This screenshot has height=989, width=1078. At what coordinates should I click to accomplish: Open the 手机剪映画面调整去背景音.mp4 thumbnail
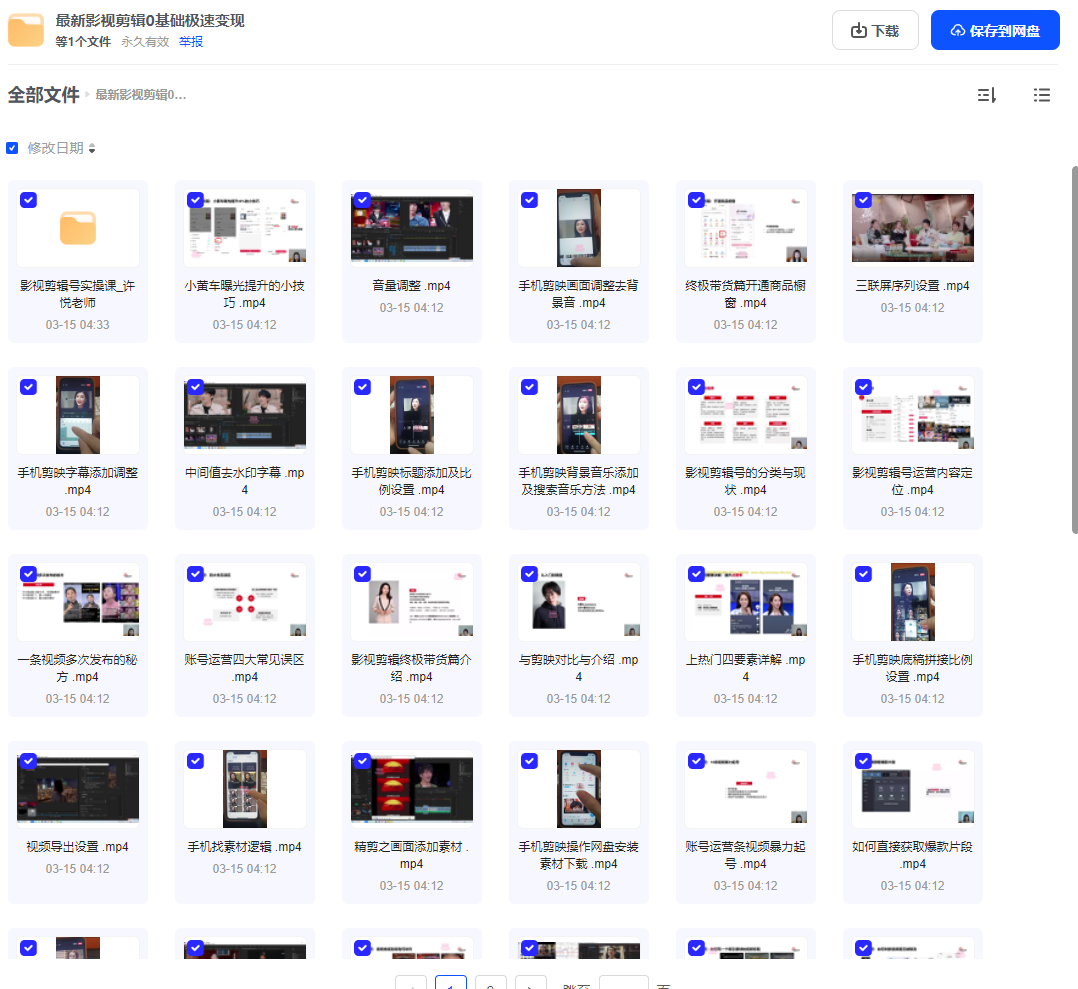point(579,228)
